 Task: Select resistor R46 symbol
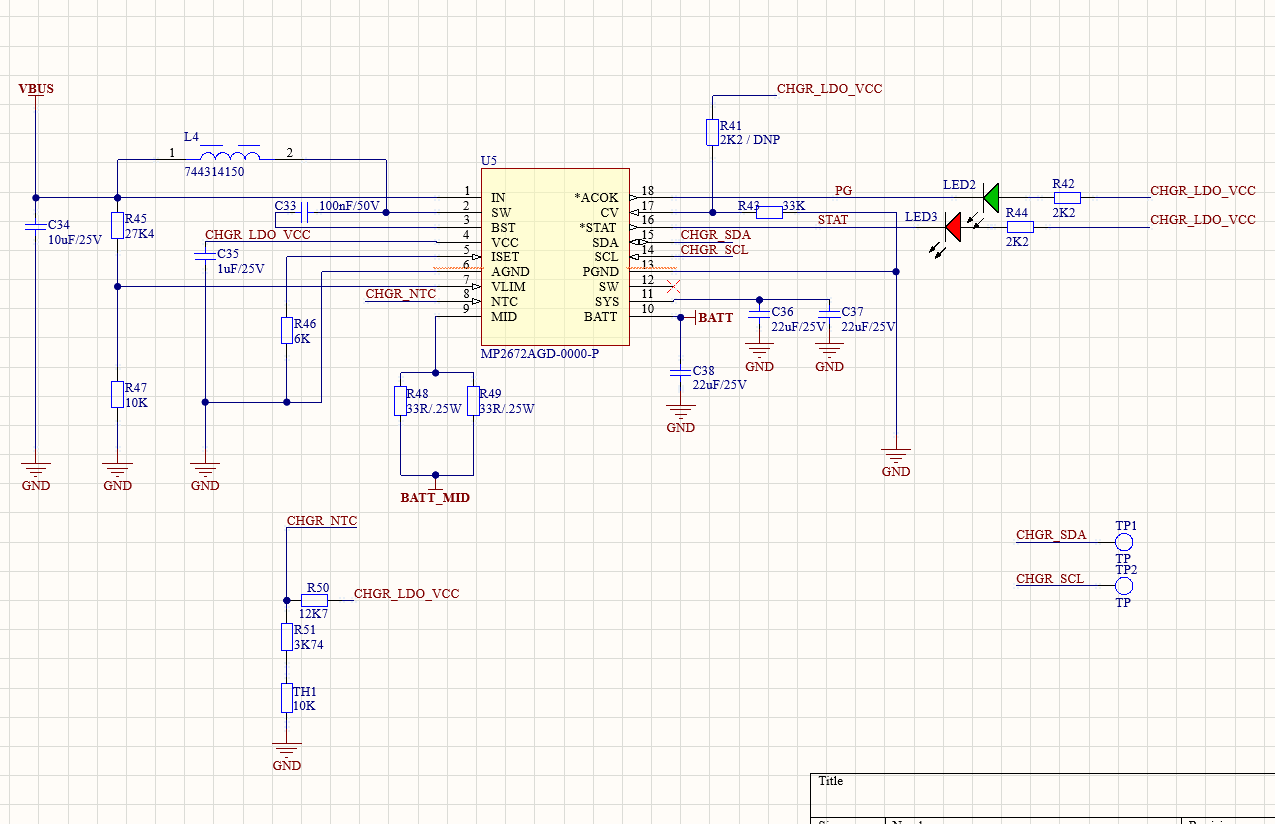(x=286, y=331)
